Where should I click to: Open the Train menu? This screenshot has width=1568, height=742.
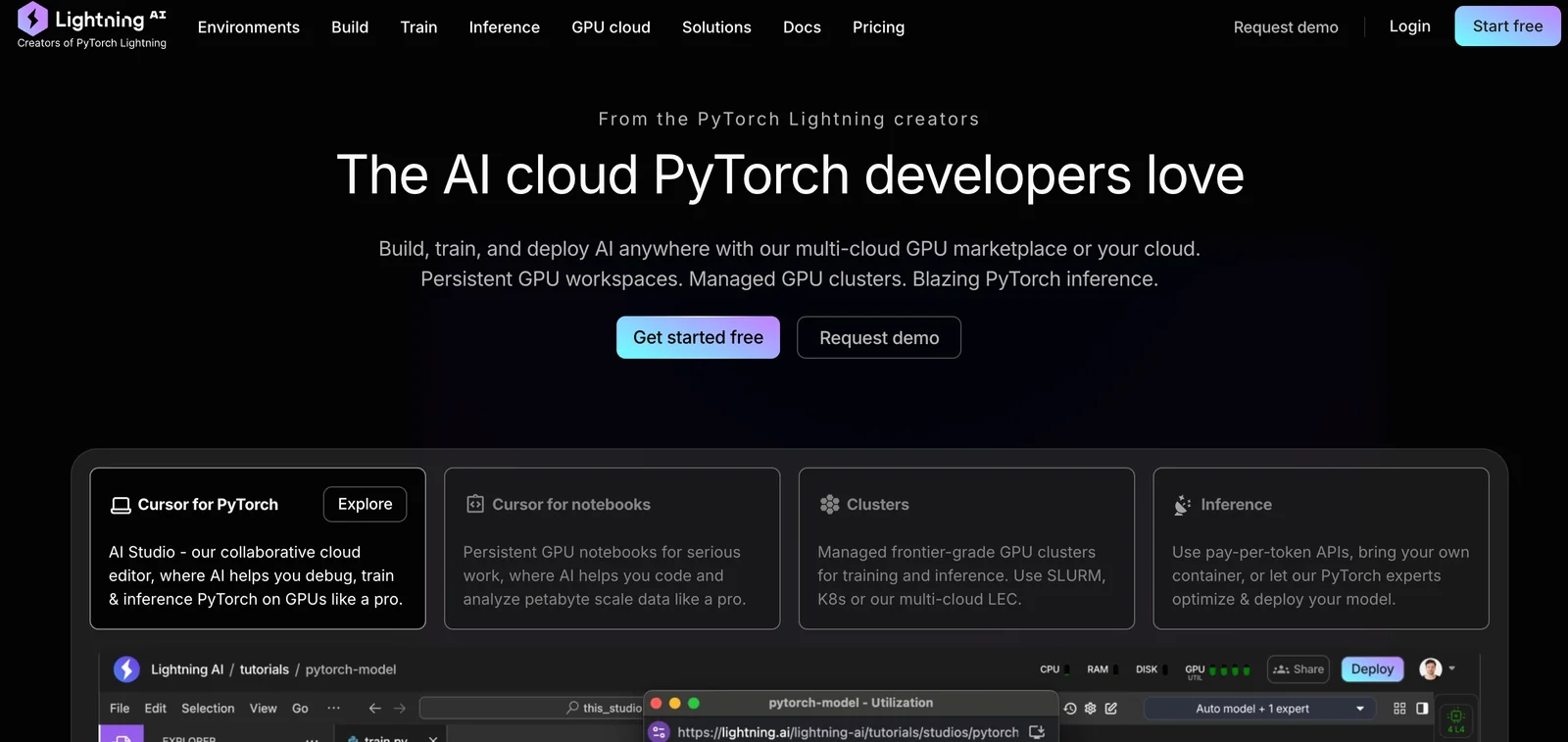pyautogui.click(x=418, y=27)
